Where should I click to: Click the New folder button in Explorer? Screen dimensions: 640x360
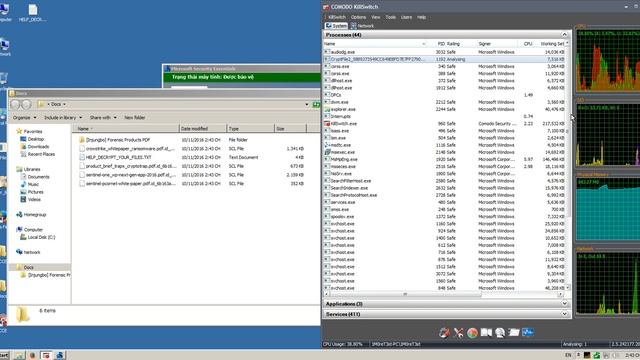(135, 118)
